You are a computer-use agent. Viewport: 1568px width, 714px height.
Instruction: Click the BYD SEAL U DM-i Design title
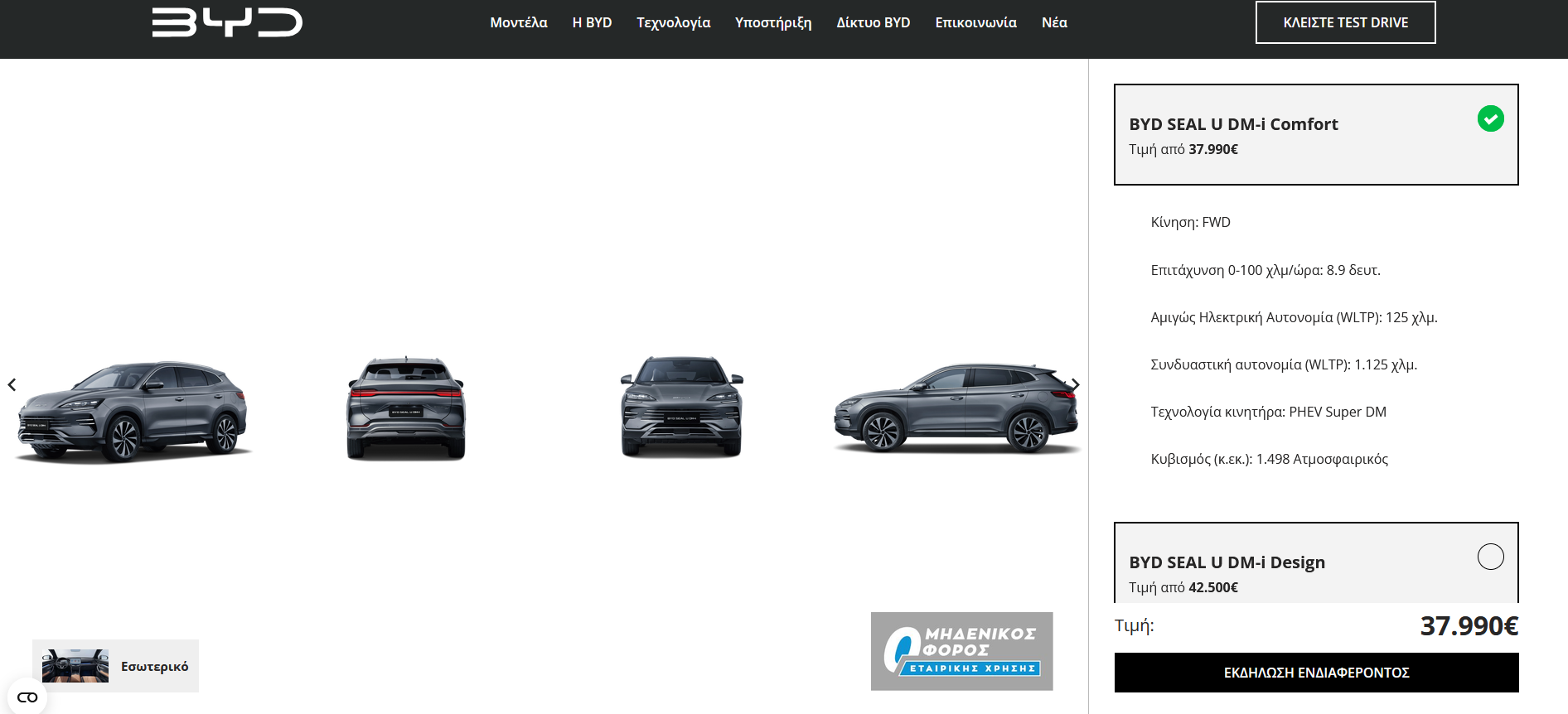click(x=1227, y=562)
